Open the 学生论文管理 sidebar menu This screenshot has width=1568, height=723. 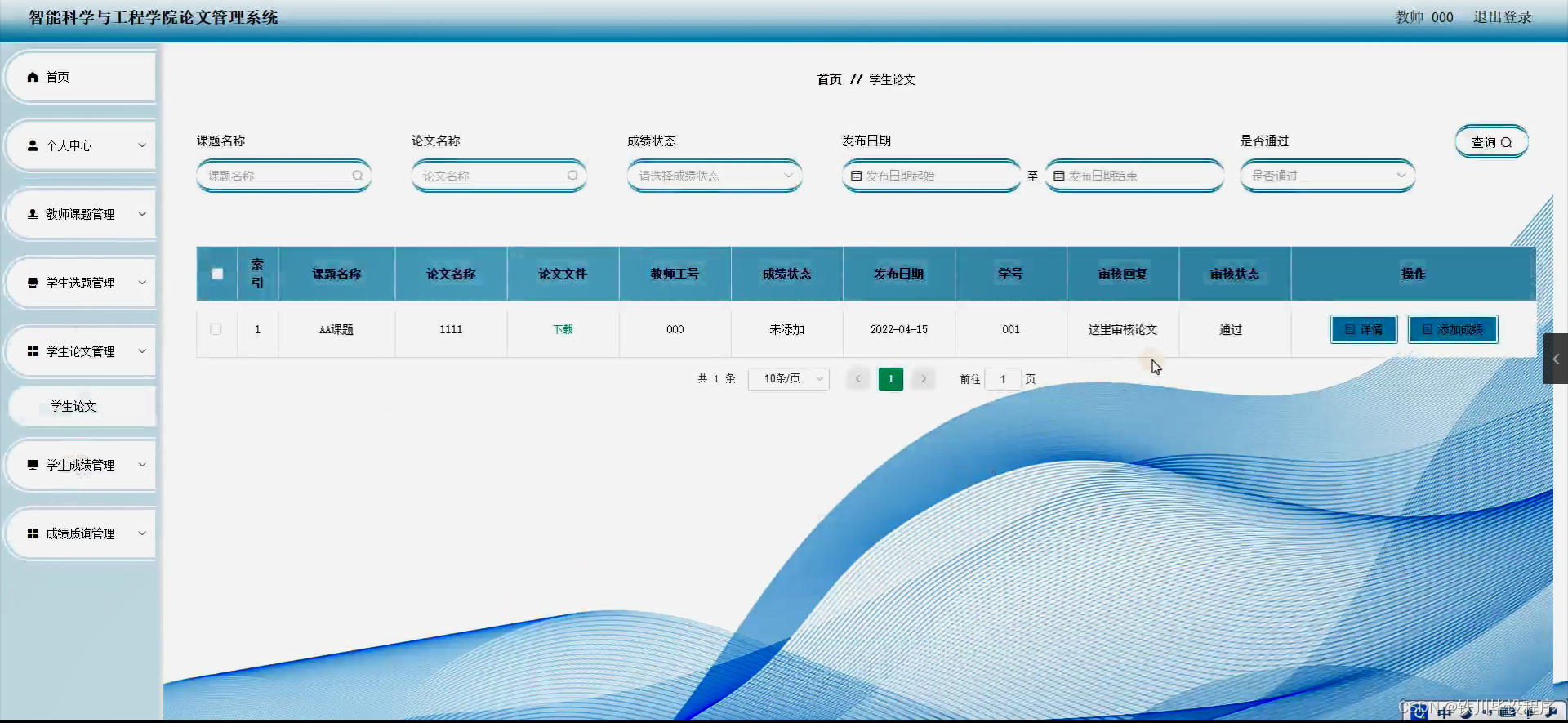pos(80,351)
